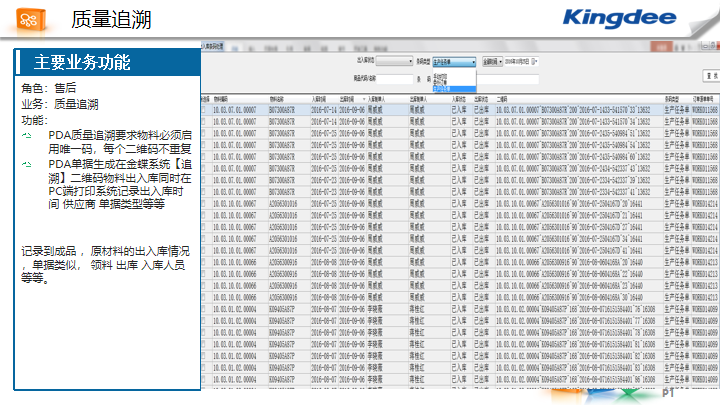Viewport: 720px width, 405px height.
Task: Open the 条码类型 dropdown showing 生产任务单
Action: pyautogui.click(x=454, y=62)
